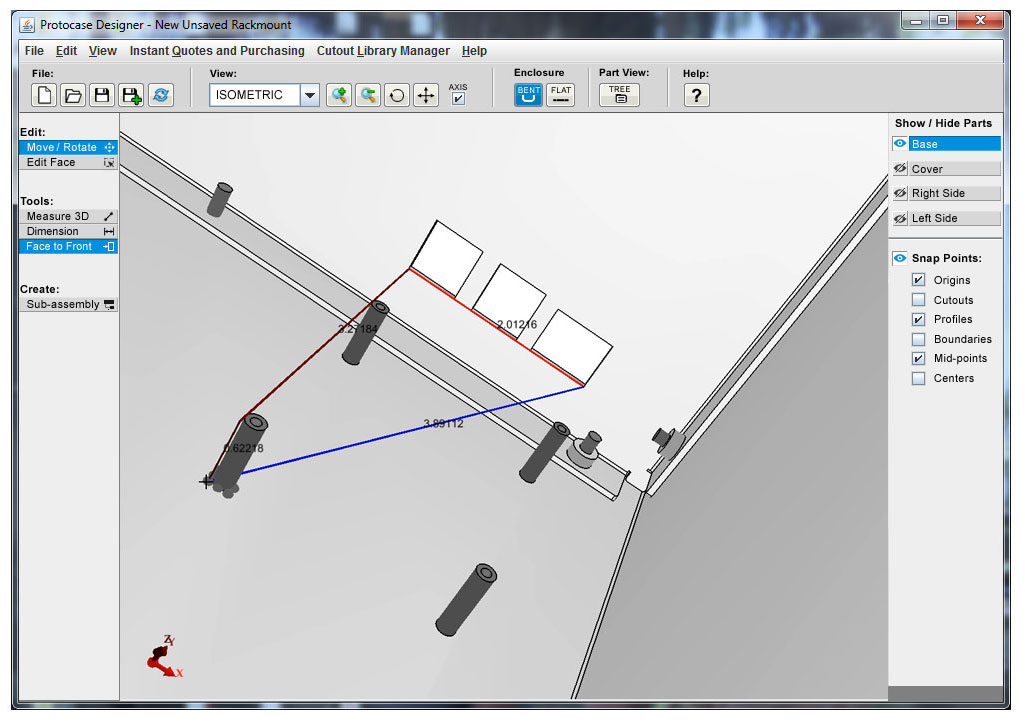Image resolution: width=1025 pixels, height=723 pixels.
Task: Save the current rackmount design
Action: tap(100, 95)
